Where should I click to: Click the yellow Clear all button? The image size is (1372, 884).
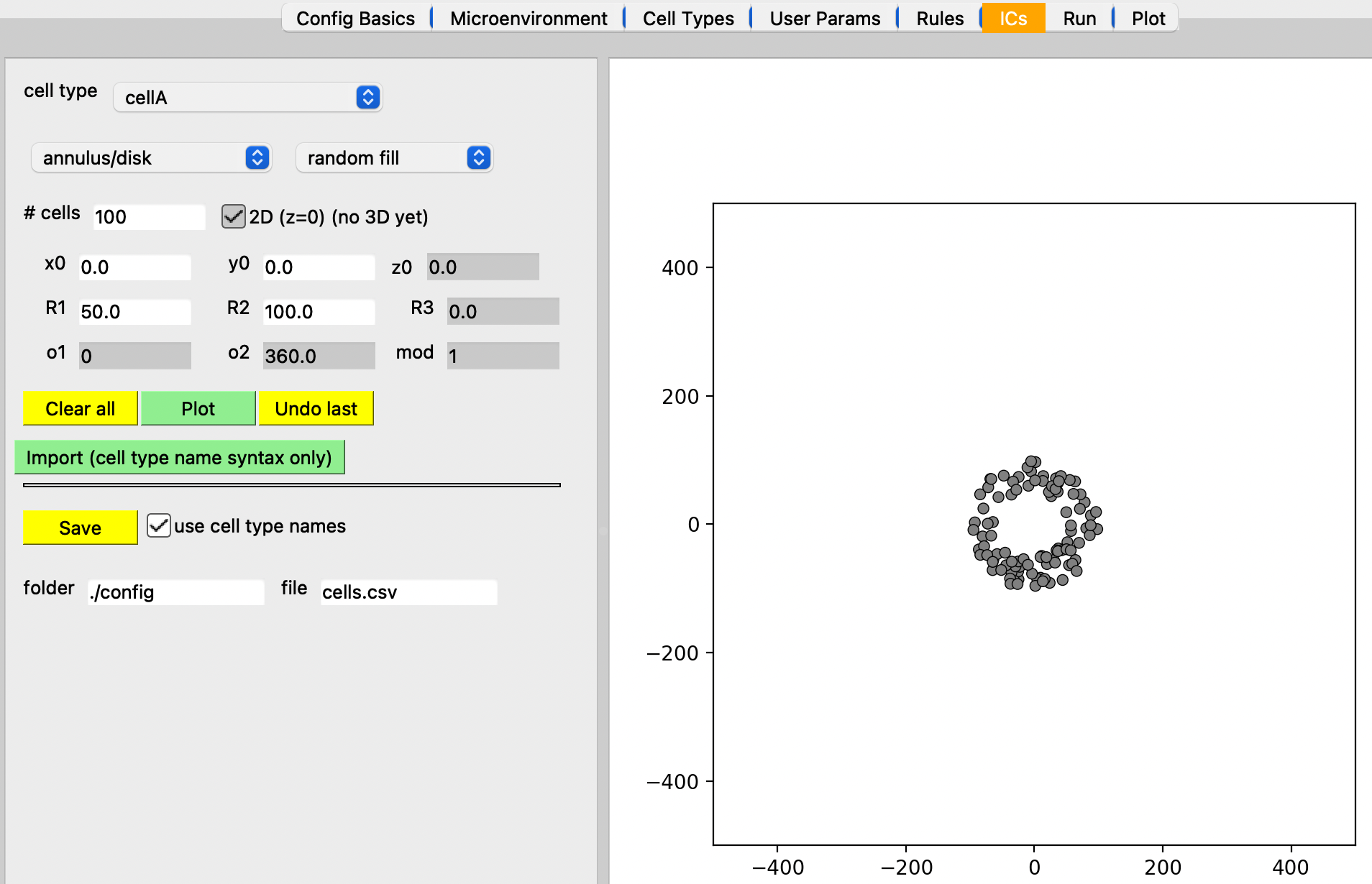pos(80,408)
